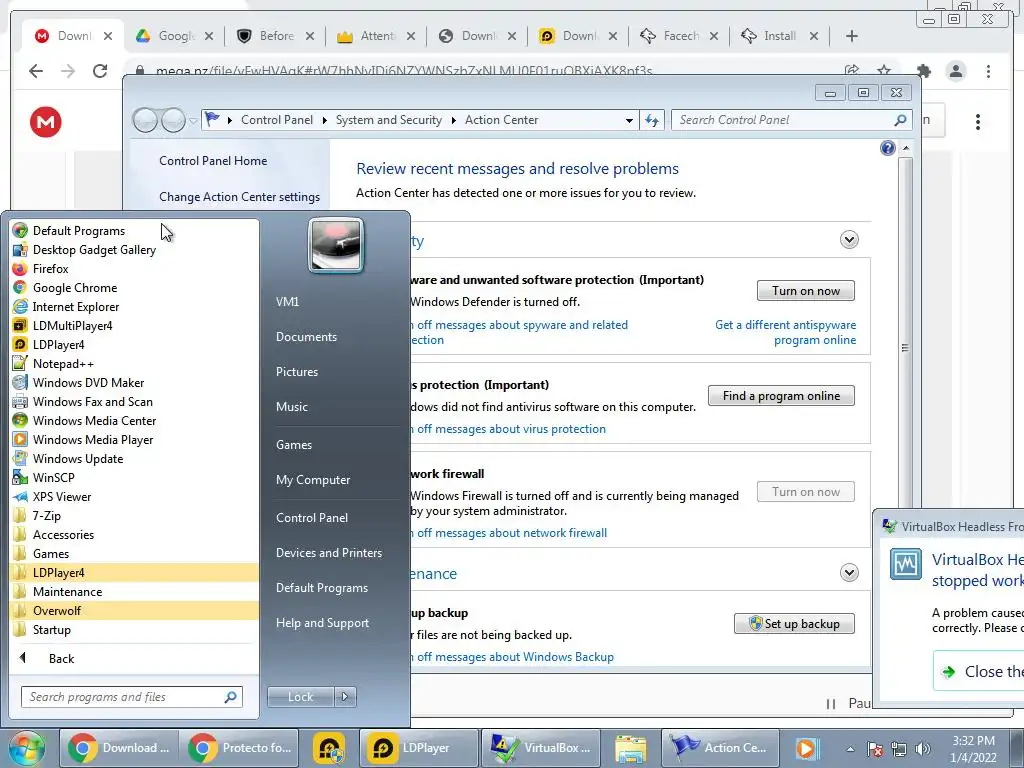Open My Computer from Start menu
1024x768 pixels.
pos(313,480)
